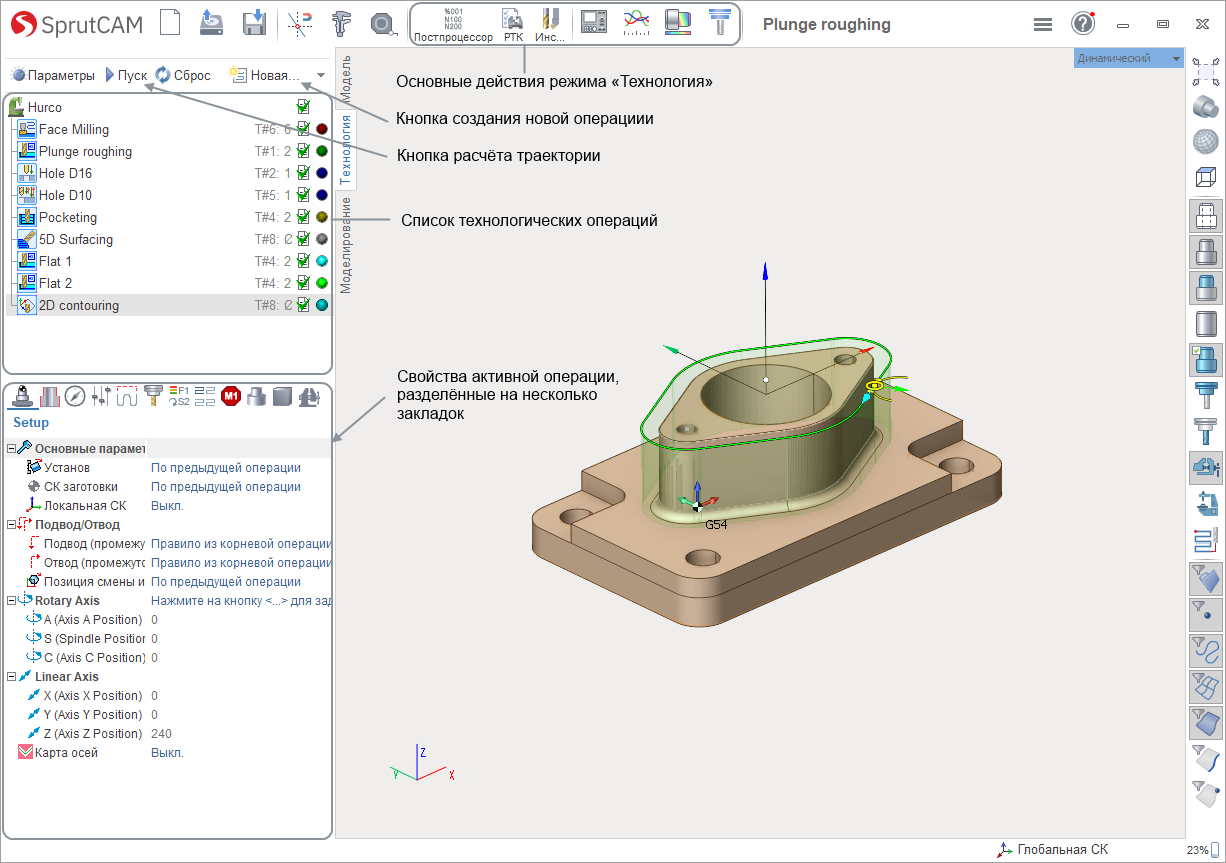Open the hamburger main menu
The height and width of the screenshot is (863, 1226).
pos(1043,24)
